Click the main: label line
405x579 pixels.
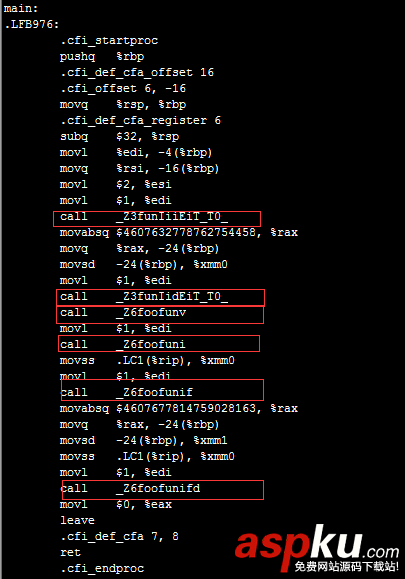tap(21, 8)
